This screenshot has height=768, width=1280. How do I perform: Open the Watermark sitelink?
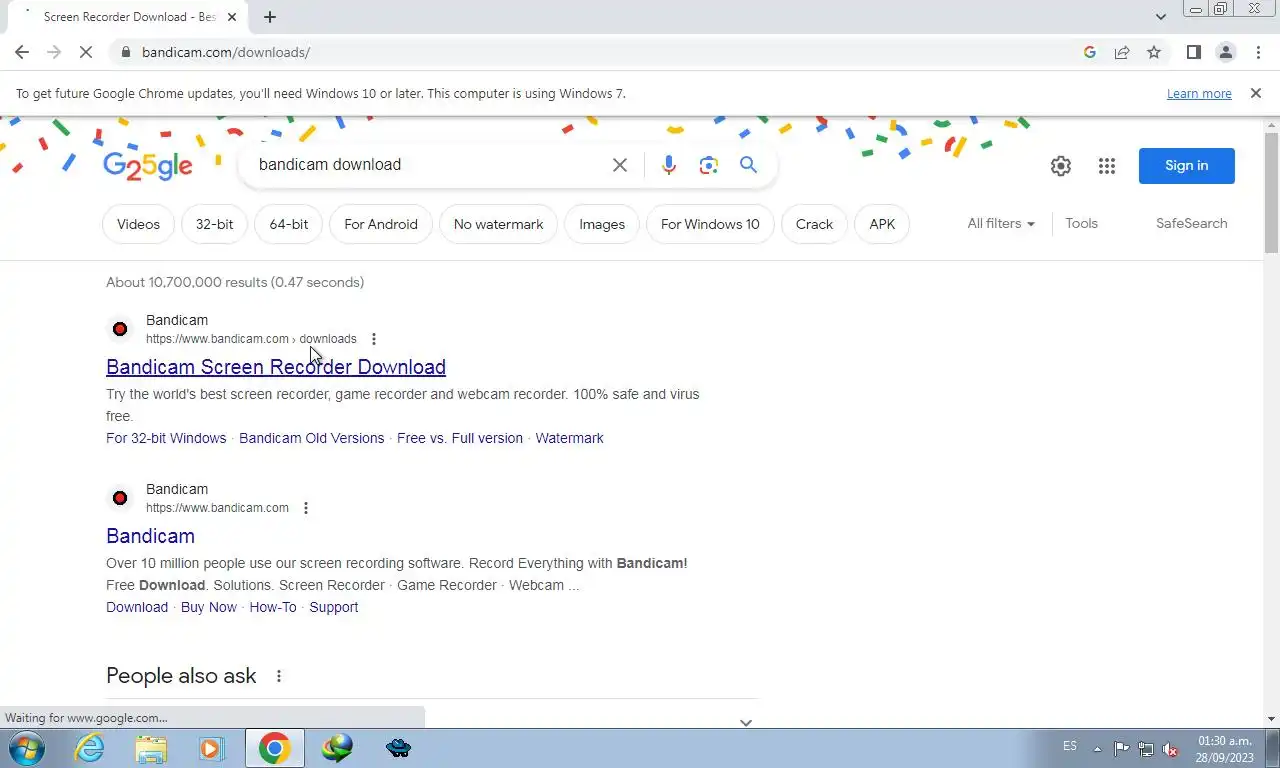click(569, 438)
